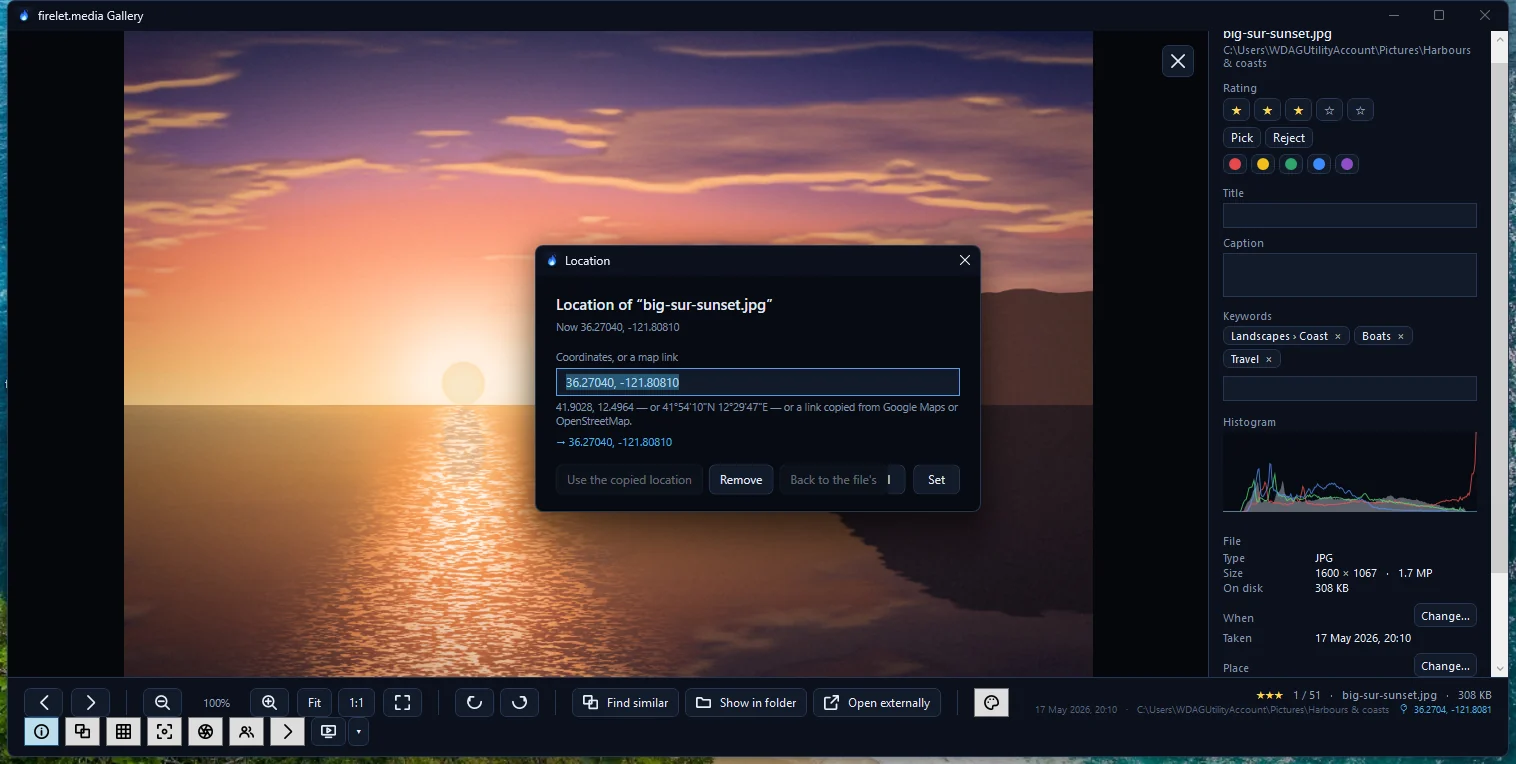The width and height of the screenshot is (1516, 764).
Task: Go to the previous image
Action: (44, 703)
